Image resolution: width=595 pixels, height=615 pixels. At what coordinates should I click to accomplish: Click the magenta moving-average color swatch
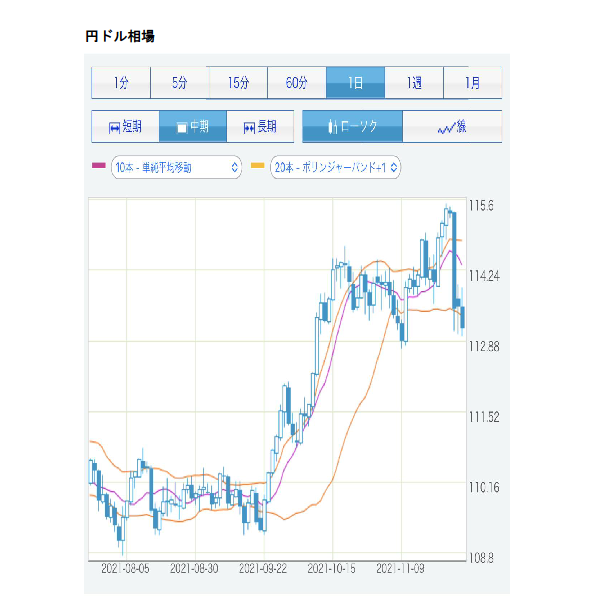coord(98,166)
